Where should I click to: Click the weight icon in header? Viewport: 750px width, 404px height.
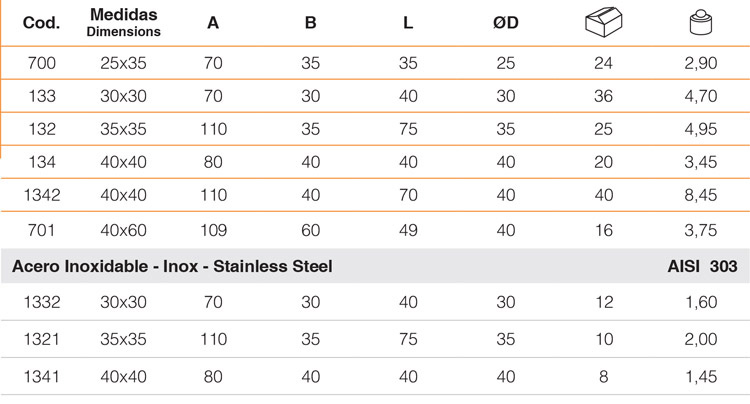[x=701, y=22]
